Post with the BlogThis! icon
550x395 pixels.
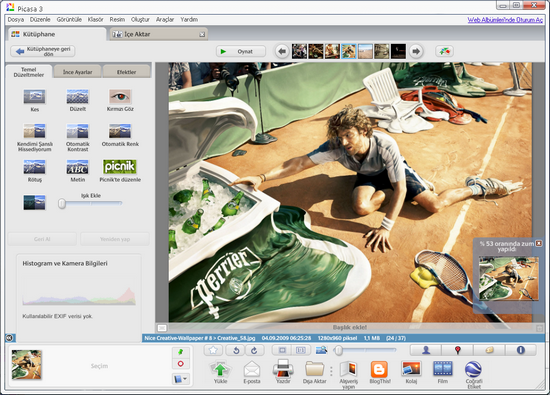pos(380,369)
